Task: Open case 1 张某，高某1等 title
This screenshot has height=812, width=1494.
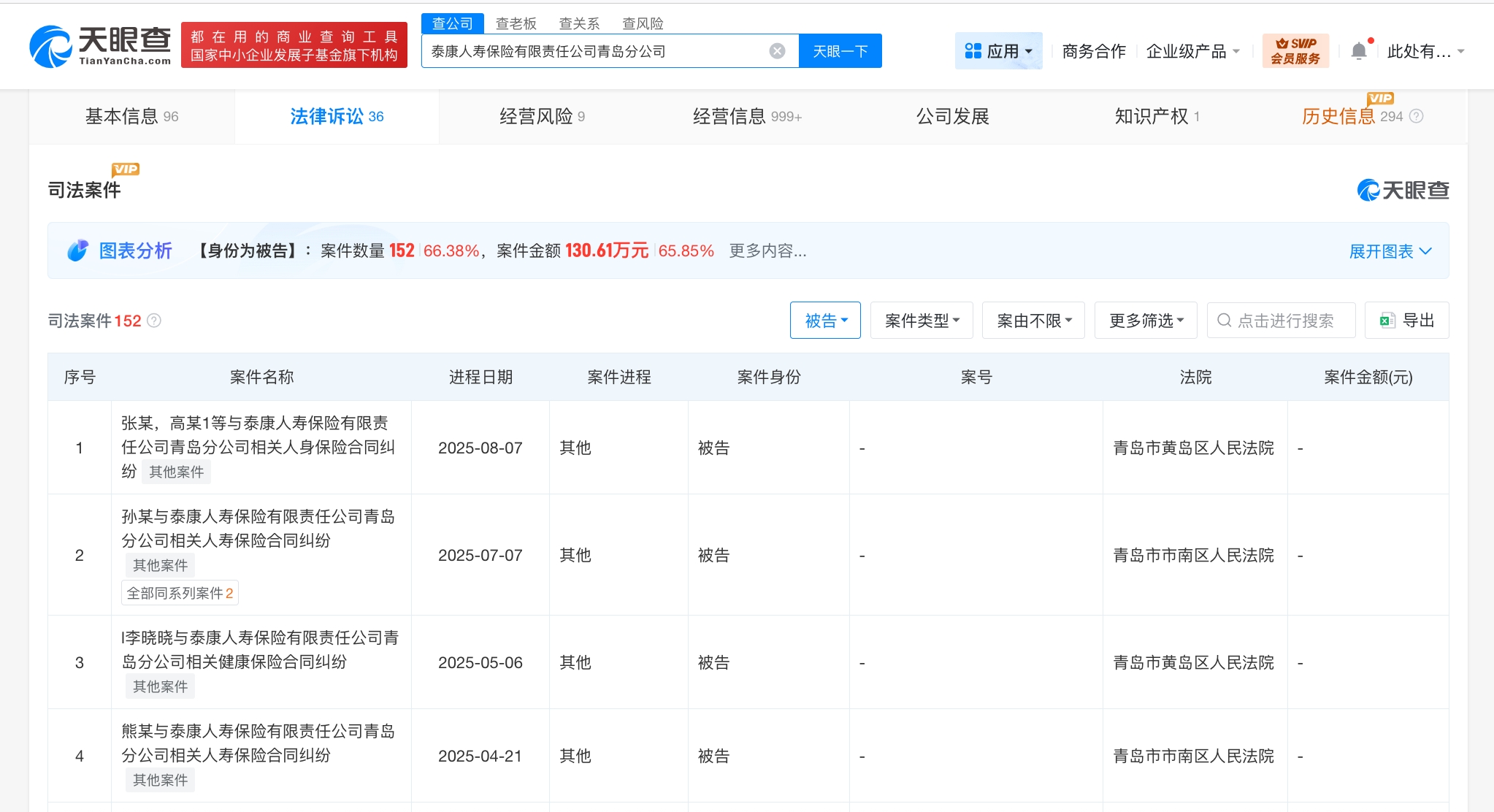Action: click(x=258, y=447)
